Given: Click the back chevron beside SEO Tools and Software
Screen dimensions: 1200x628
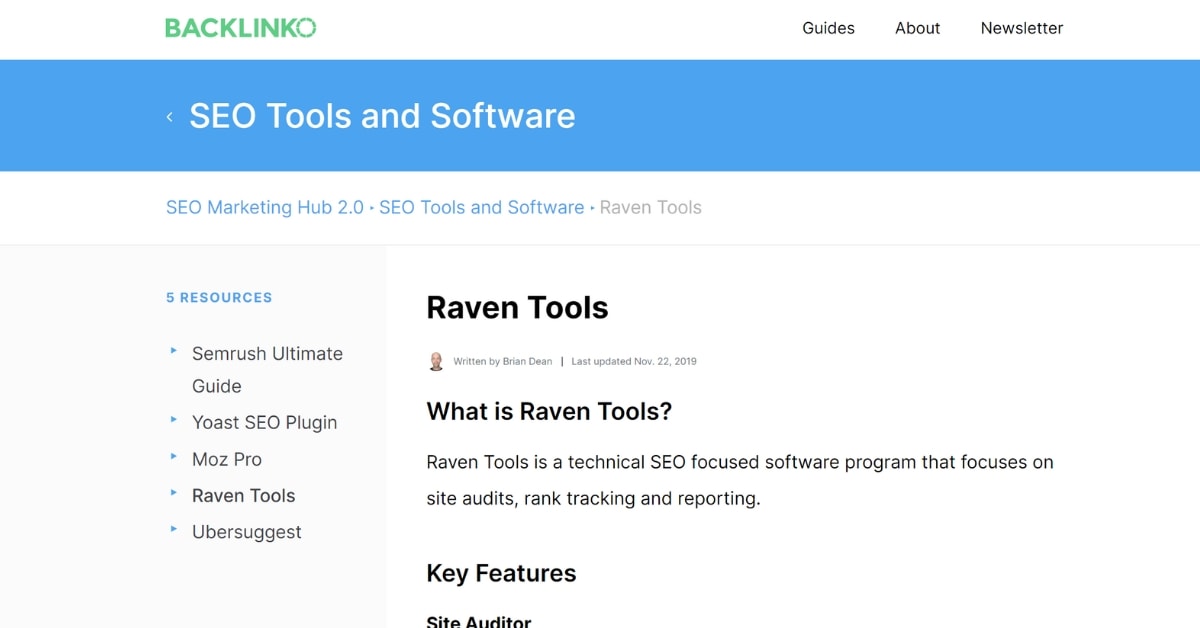Looking at the screenshot, I should [170, 117].
